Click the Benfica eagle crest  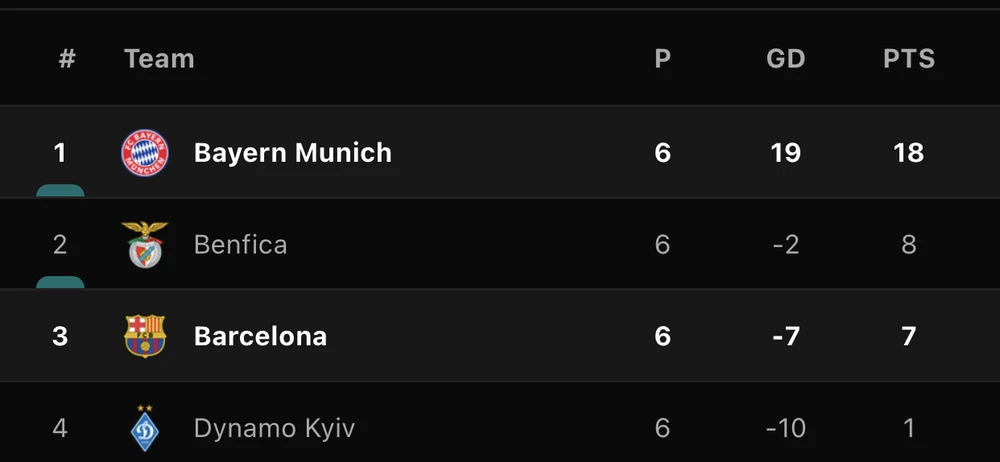click(x=145, y=245)
